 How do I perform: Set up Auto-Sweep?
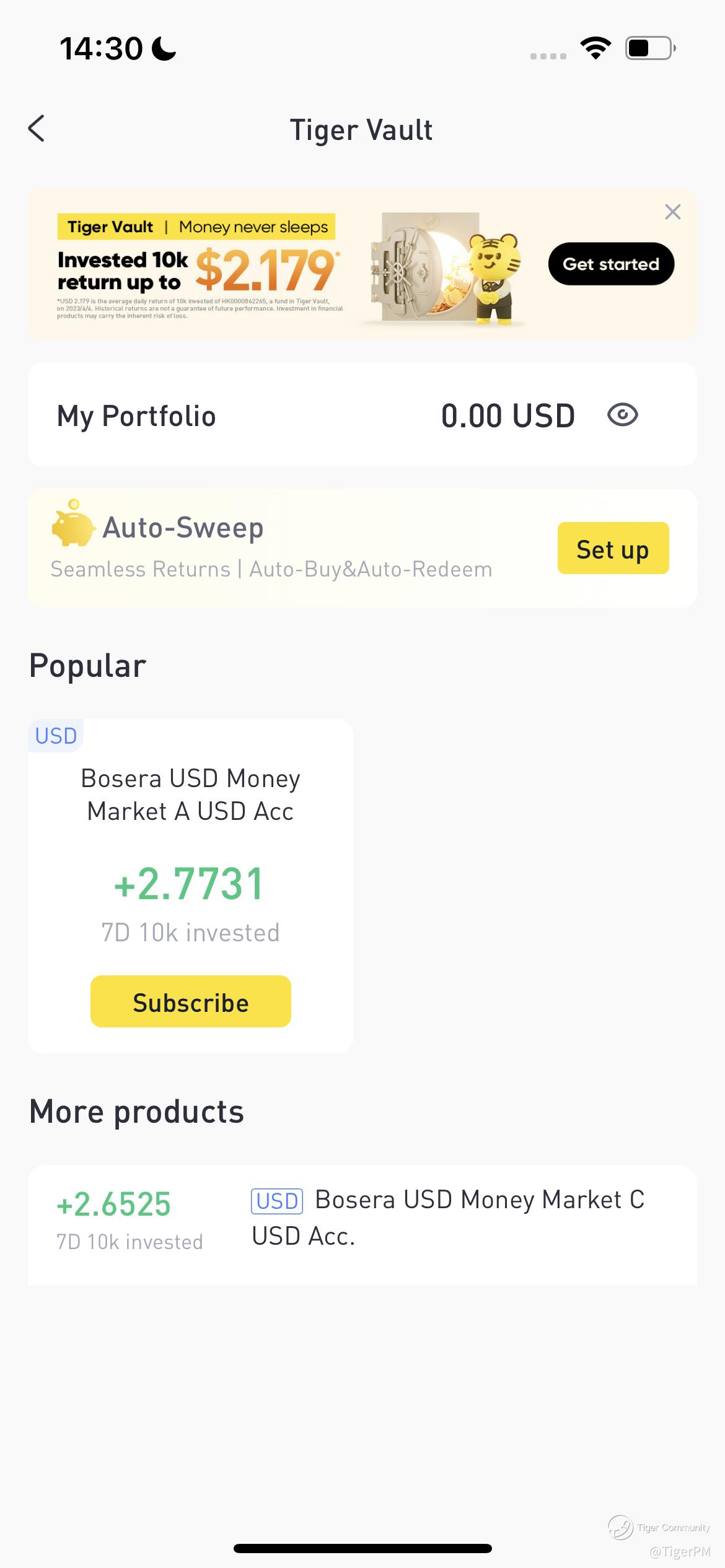point(613,548)
